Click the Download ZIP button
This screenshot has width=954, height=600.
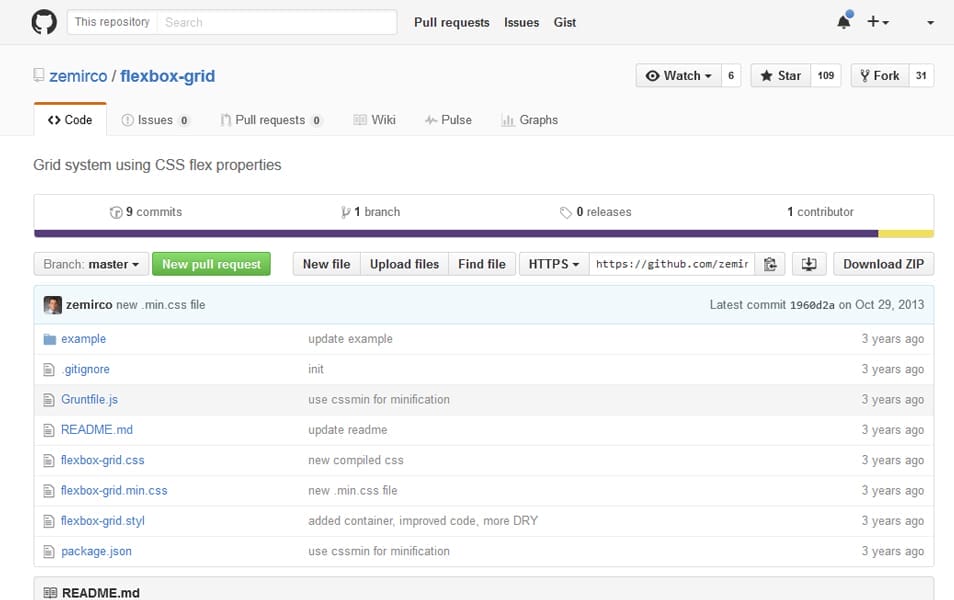pyautogui.click(x=883, y=264)
